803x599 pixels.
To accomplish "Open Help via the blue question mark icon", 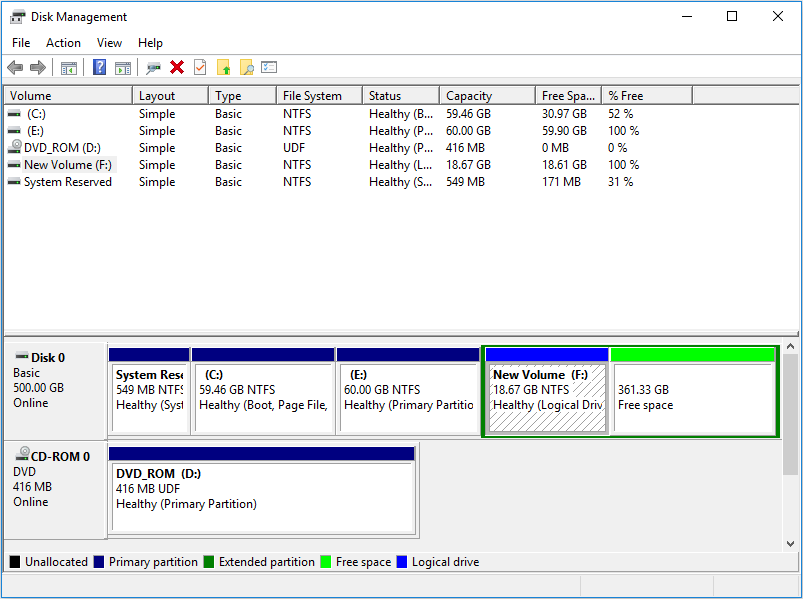I will (99, 67).
